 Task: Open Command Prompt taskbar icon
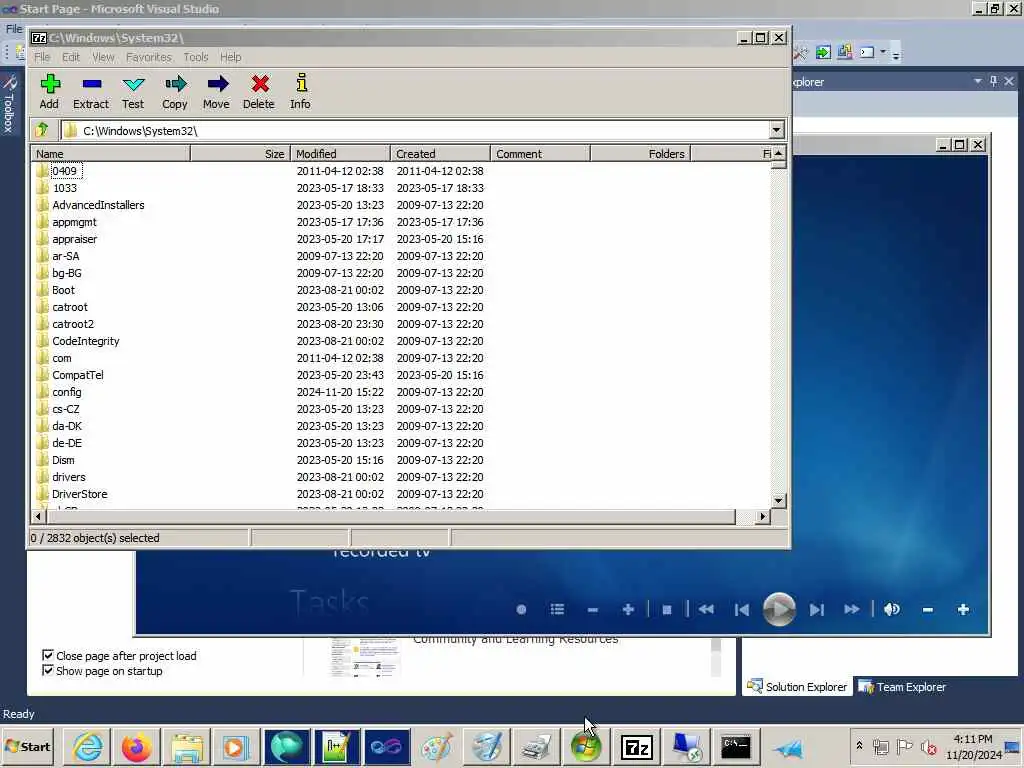pyautogui.click(x=736, y=746)
